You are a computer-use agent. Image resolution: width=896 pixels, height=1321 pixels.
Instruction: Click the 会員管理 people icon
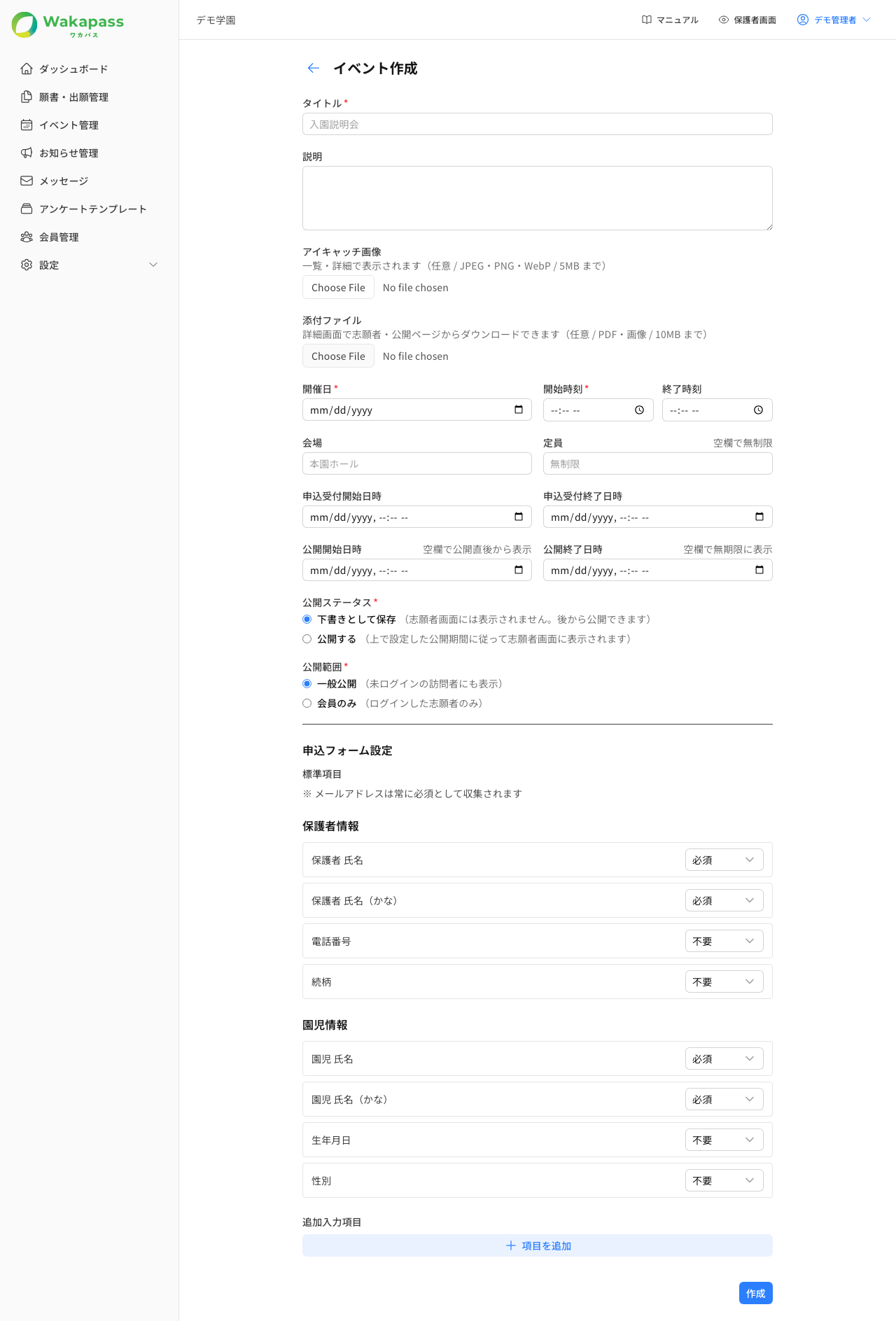click(x=27, y=237)
